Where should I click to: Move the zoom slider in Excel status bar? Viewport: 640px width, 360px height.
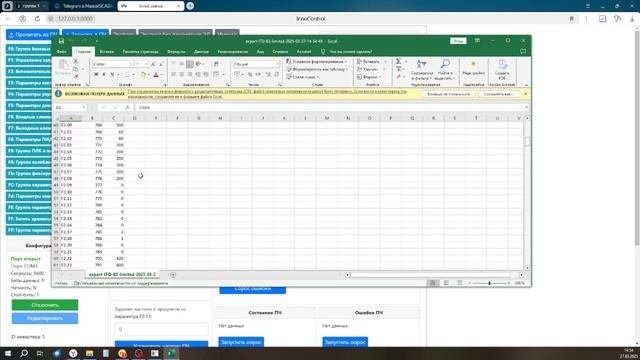pos(489,283)
